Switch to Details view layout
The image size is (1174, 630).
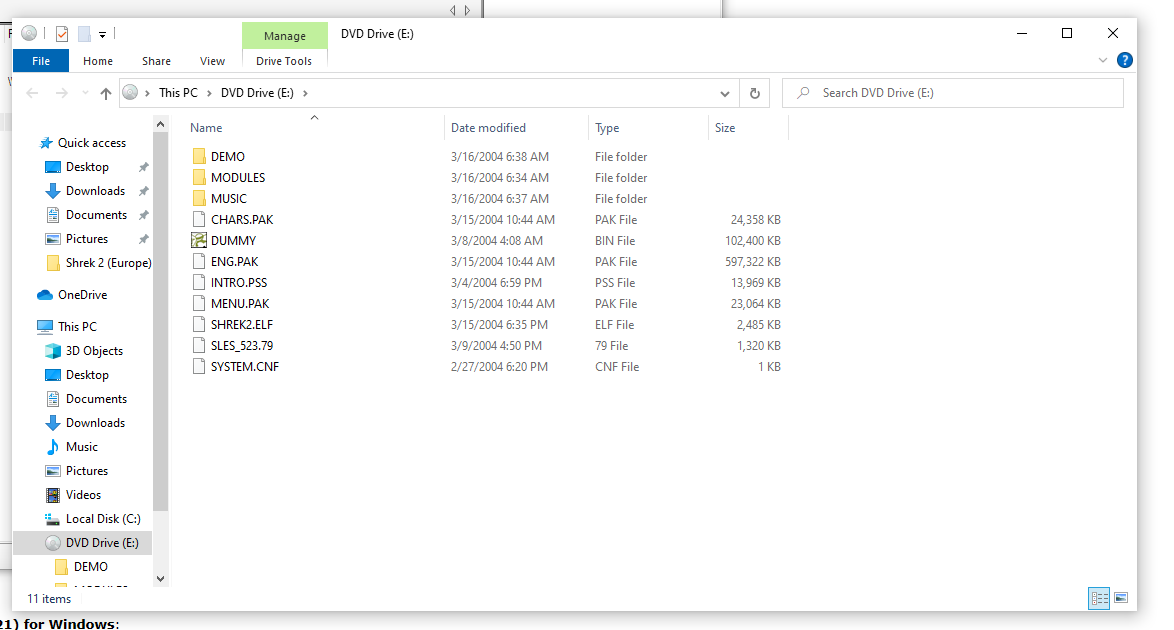pyautogui.click(x=1100, y=598)
